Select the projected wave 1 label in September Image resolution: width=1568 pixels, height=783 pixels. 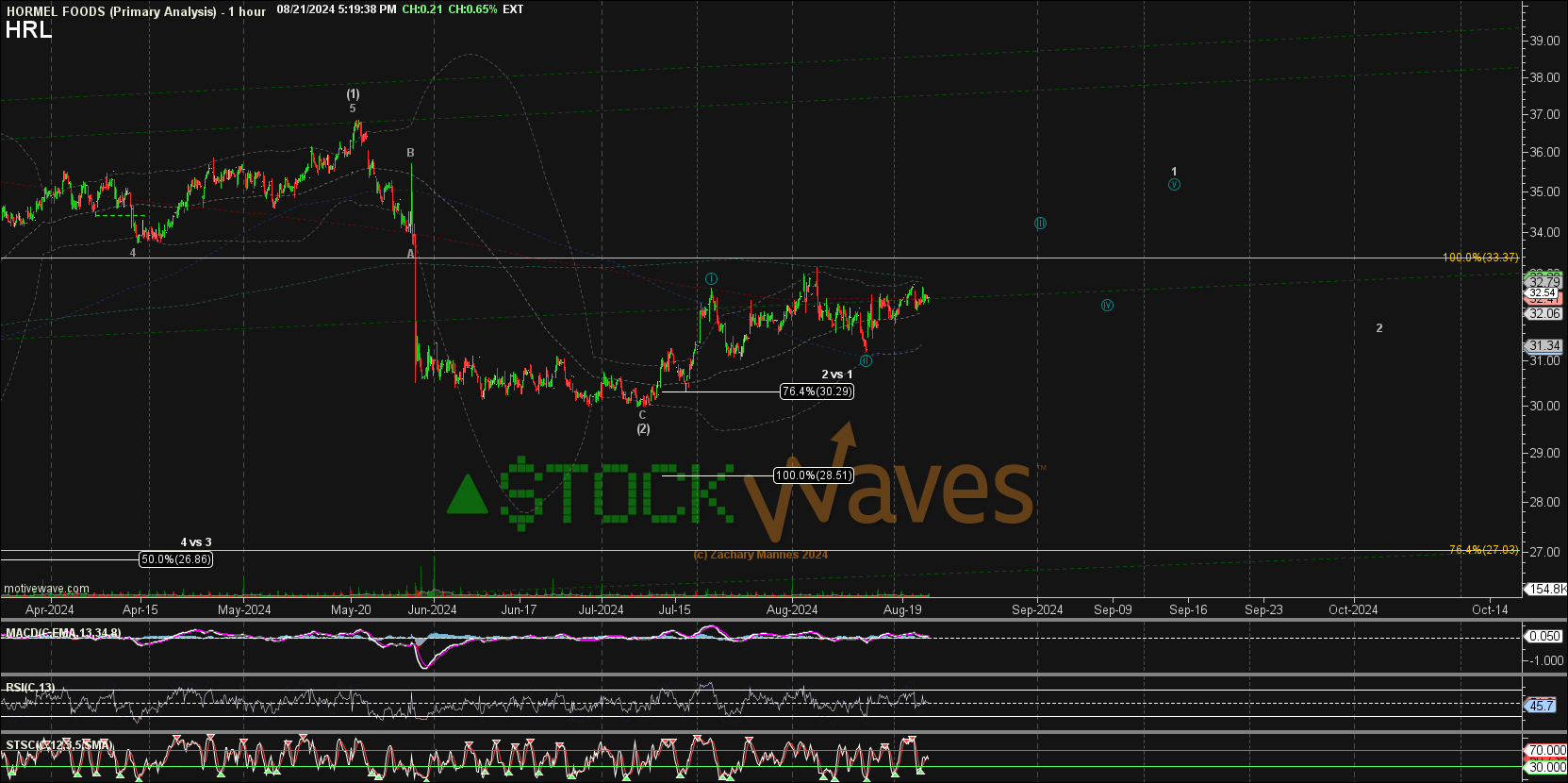(1174, 172)
